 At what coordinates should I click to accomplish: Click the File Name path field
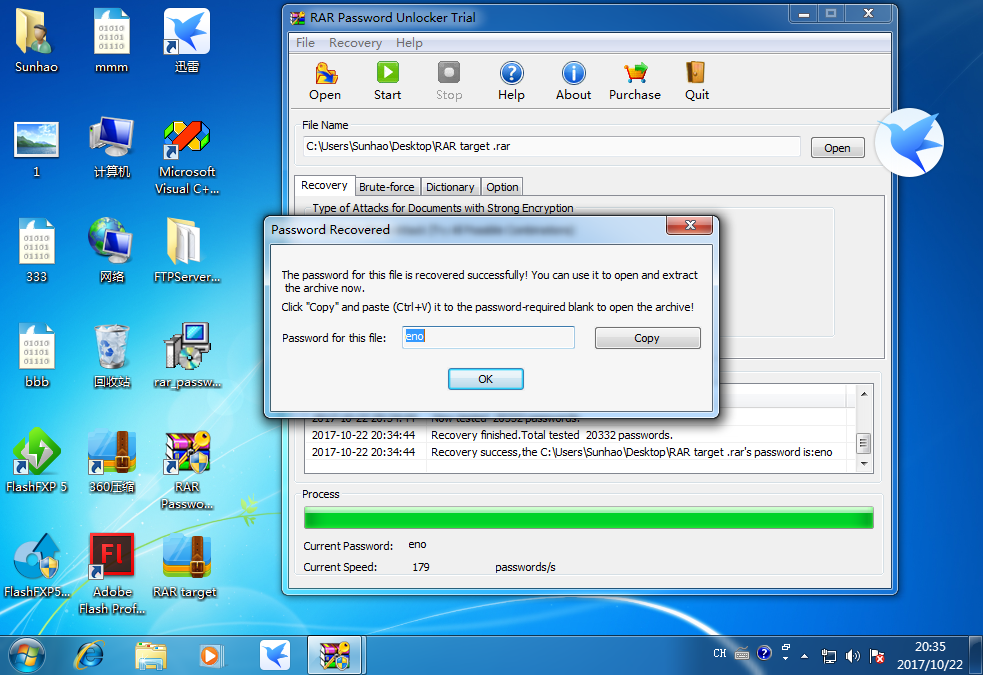coord(552,146)
